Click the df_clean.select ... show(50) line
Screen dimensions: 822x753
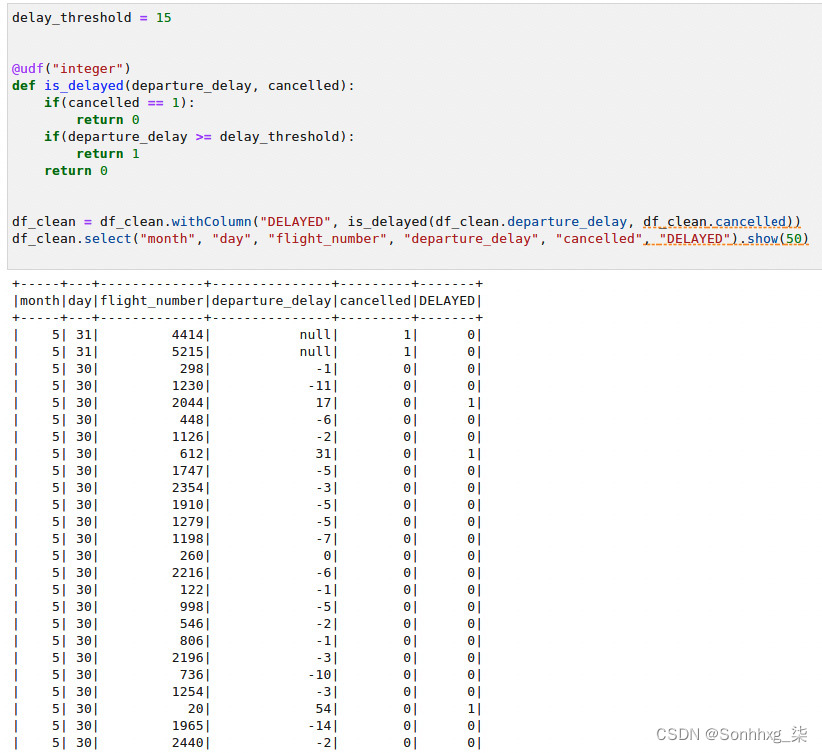[x=410, y=239]
